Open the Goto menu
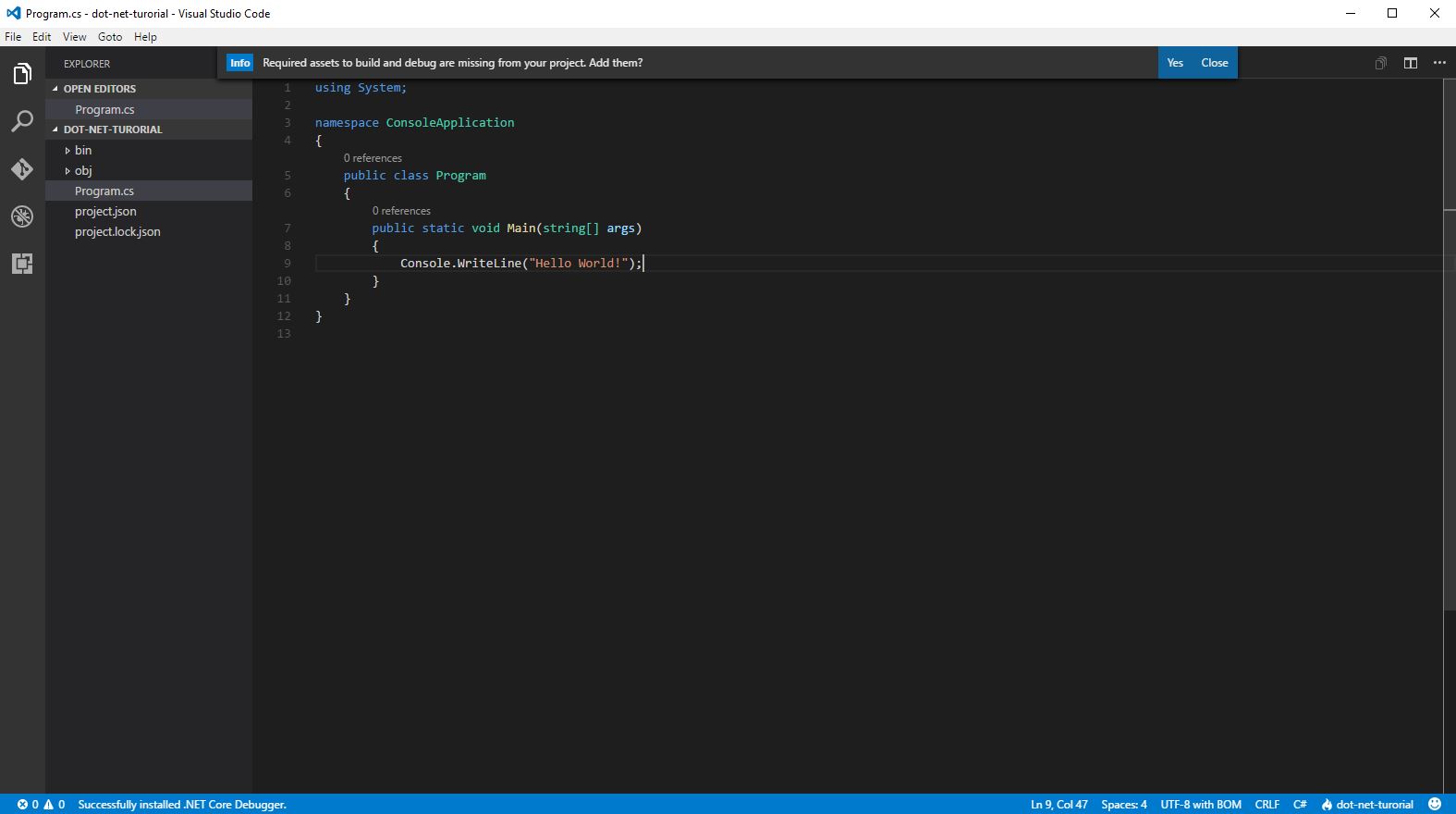 110,37
